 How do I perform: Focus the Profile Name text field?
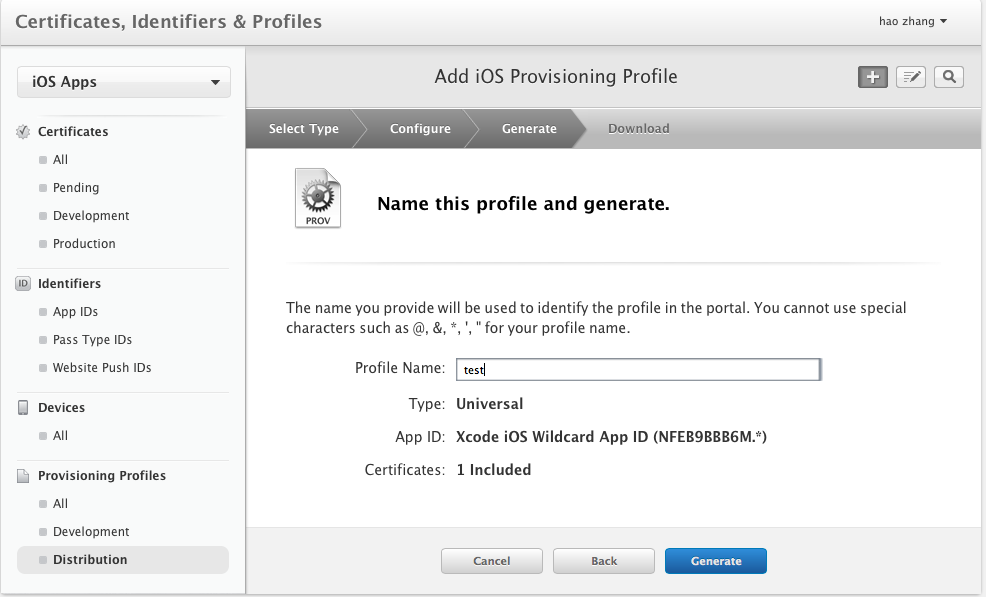click(638, 370)
